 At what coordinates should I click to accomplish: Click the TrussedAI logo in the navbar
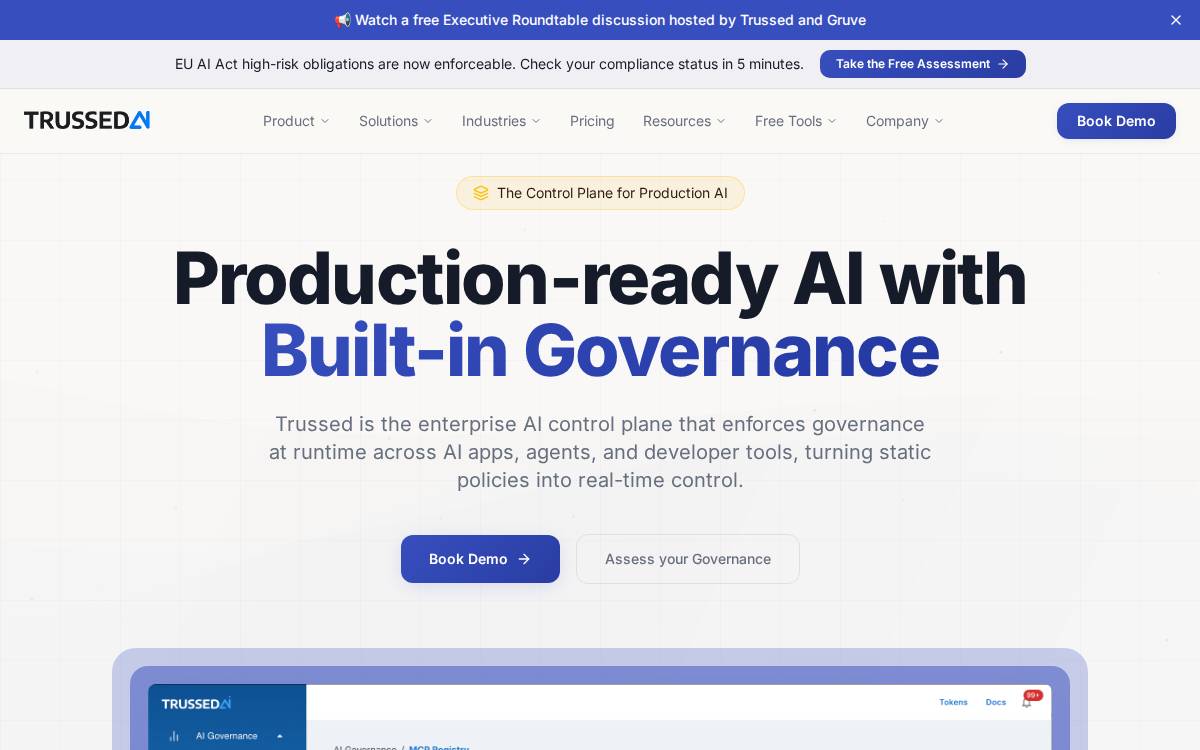[x=87, y=121]
